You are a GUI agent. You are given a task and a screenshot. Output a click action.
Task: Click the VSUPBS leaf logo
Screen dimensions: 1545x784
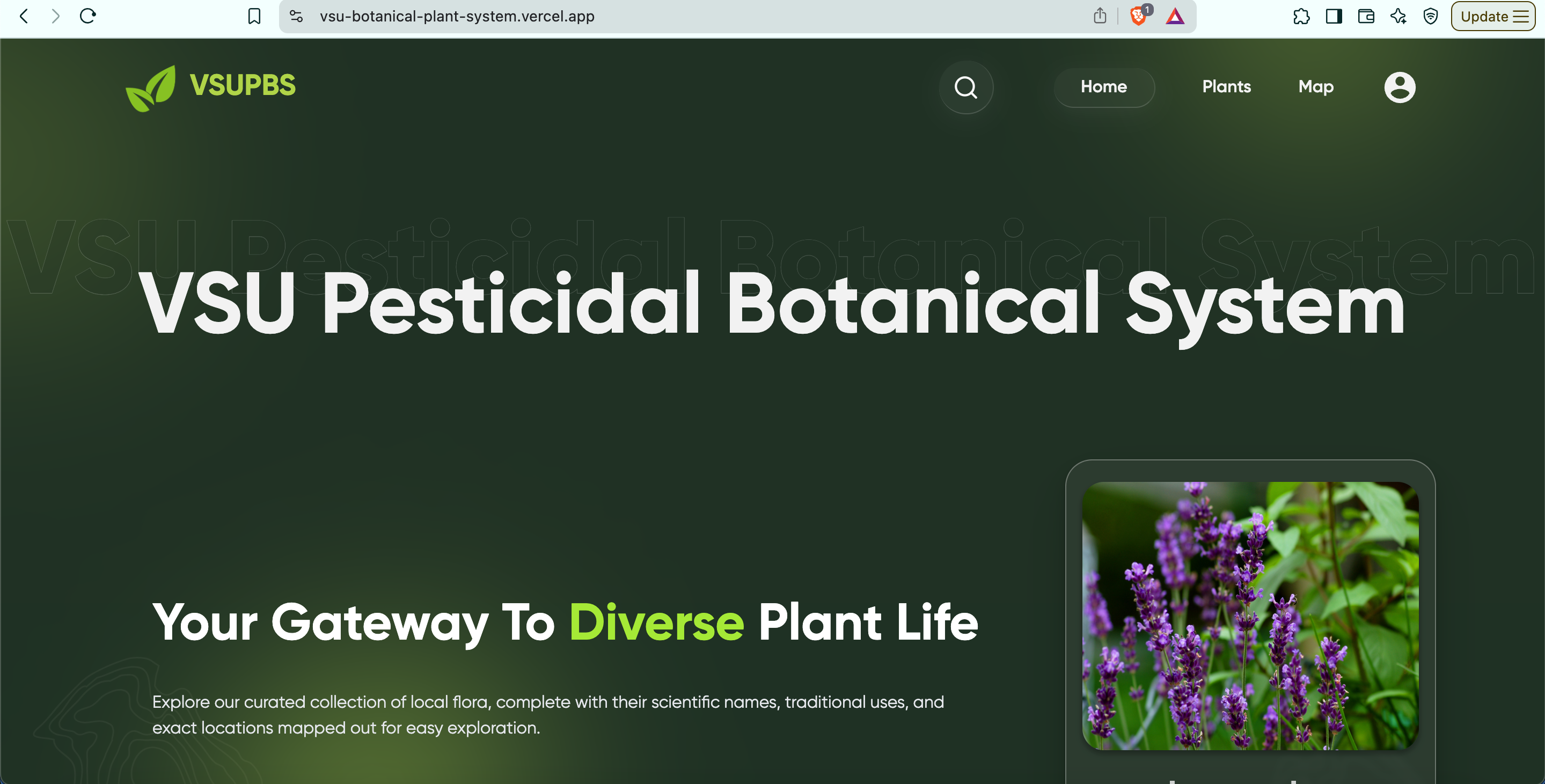(151, 88)
